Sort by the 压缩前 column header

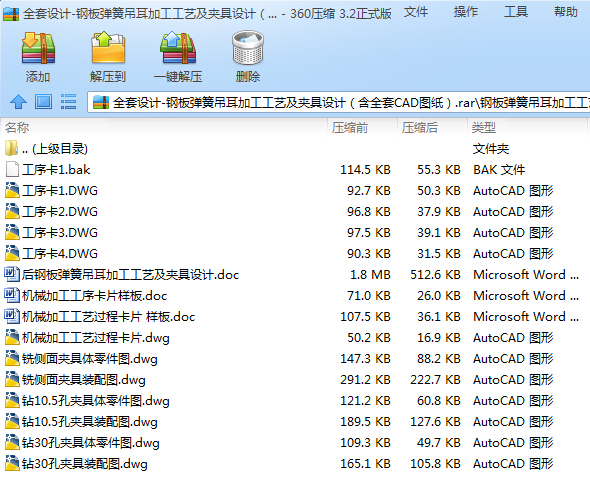pos(350,128)
